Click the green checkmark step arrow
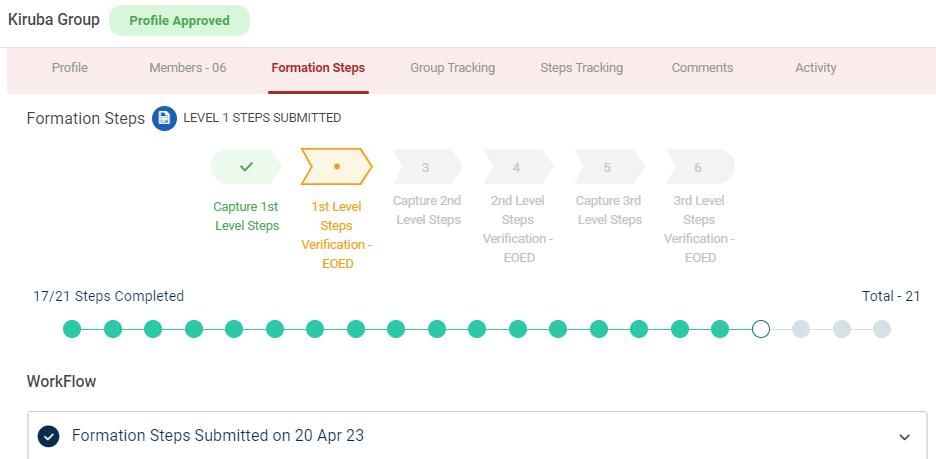The width and height of the screenshot is (936, 459). click(246, 167)
